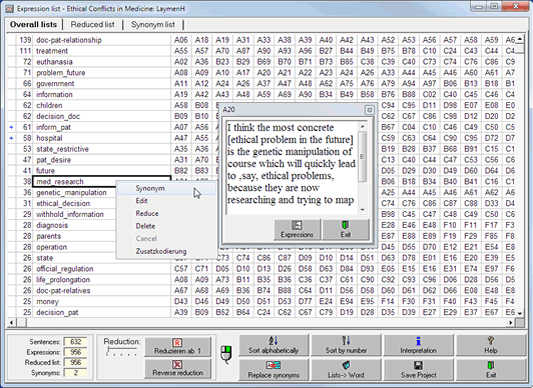The height and width of the screenshot is (388, 533).
Task: Click scroll-up arrow in A20 text box
Action: pos(362,126)
